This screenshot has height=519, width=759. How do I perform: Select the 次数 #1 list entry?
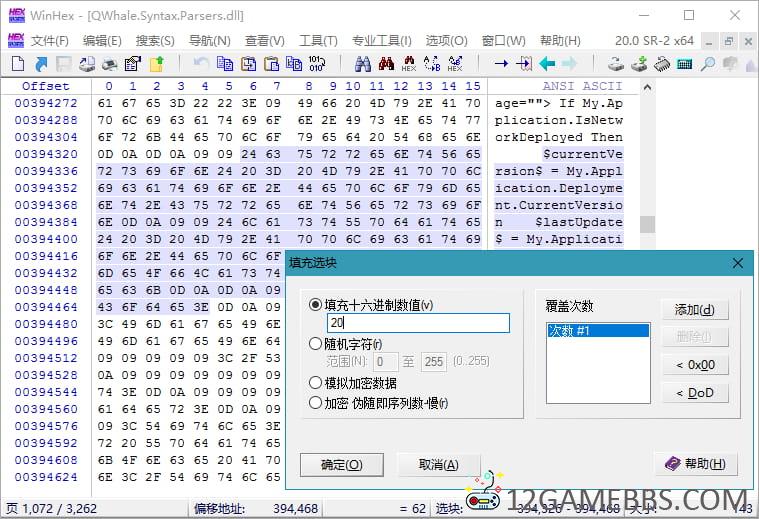pos(598,331)
